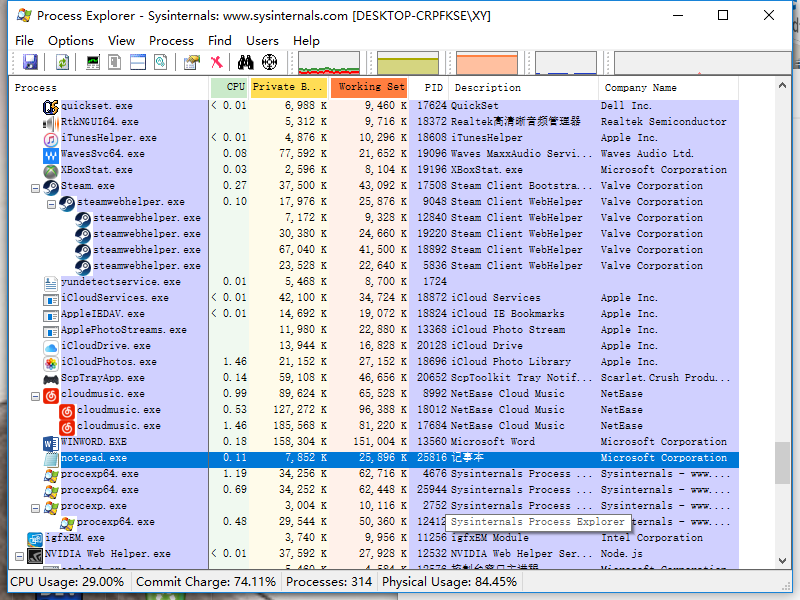800x600 pixels.
Task: Click the Processes: 314 status entry
Action: point(329,582)
